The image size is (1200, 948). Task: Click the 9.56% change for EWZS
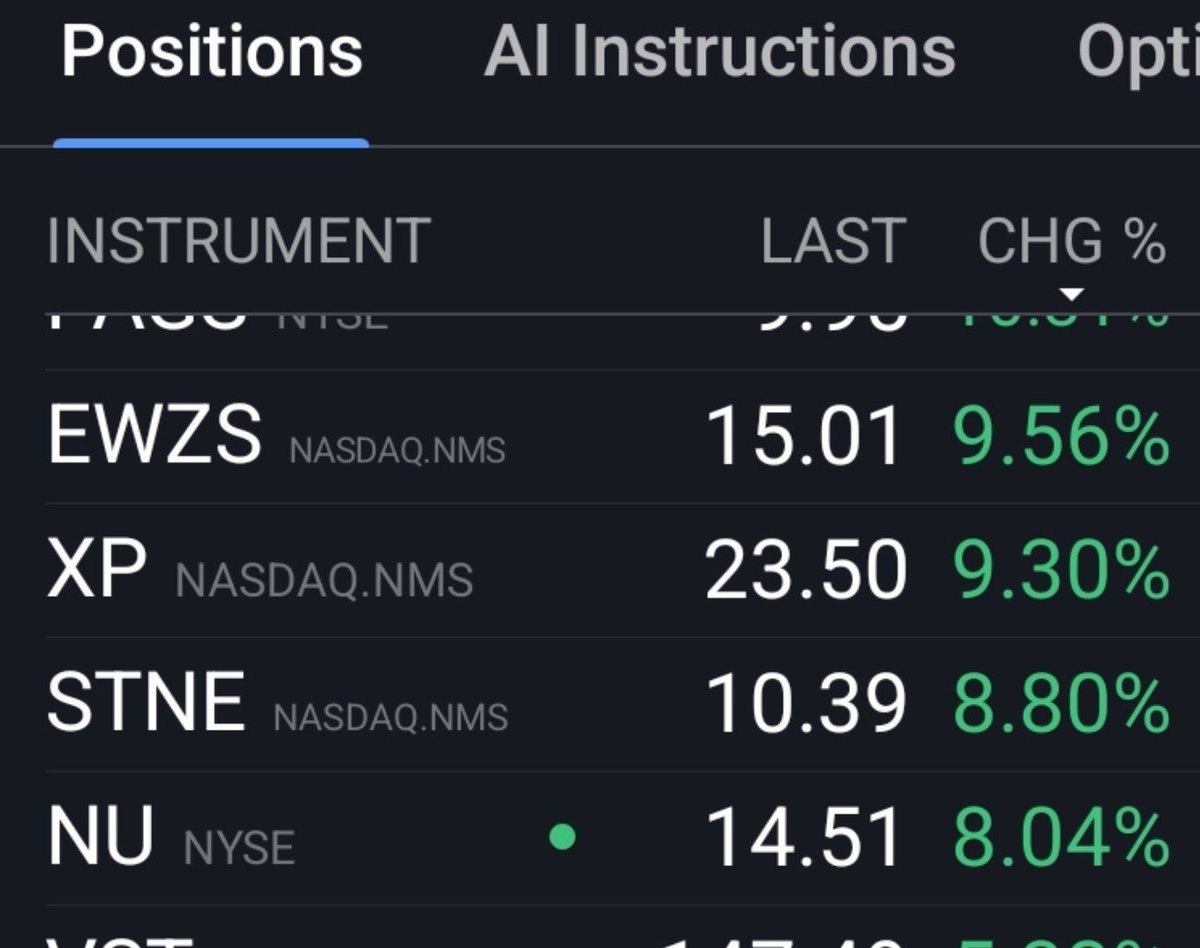[1062, 436]
